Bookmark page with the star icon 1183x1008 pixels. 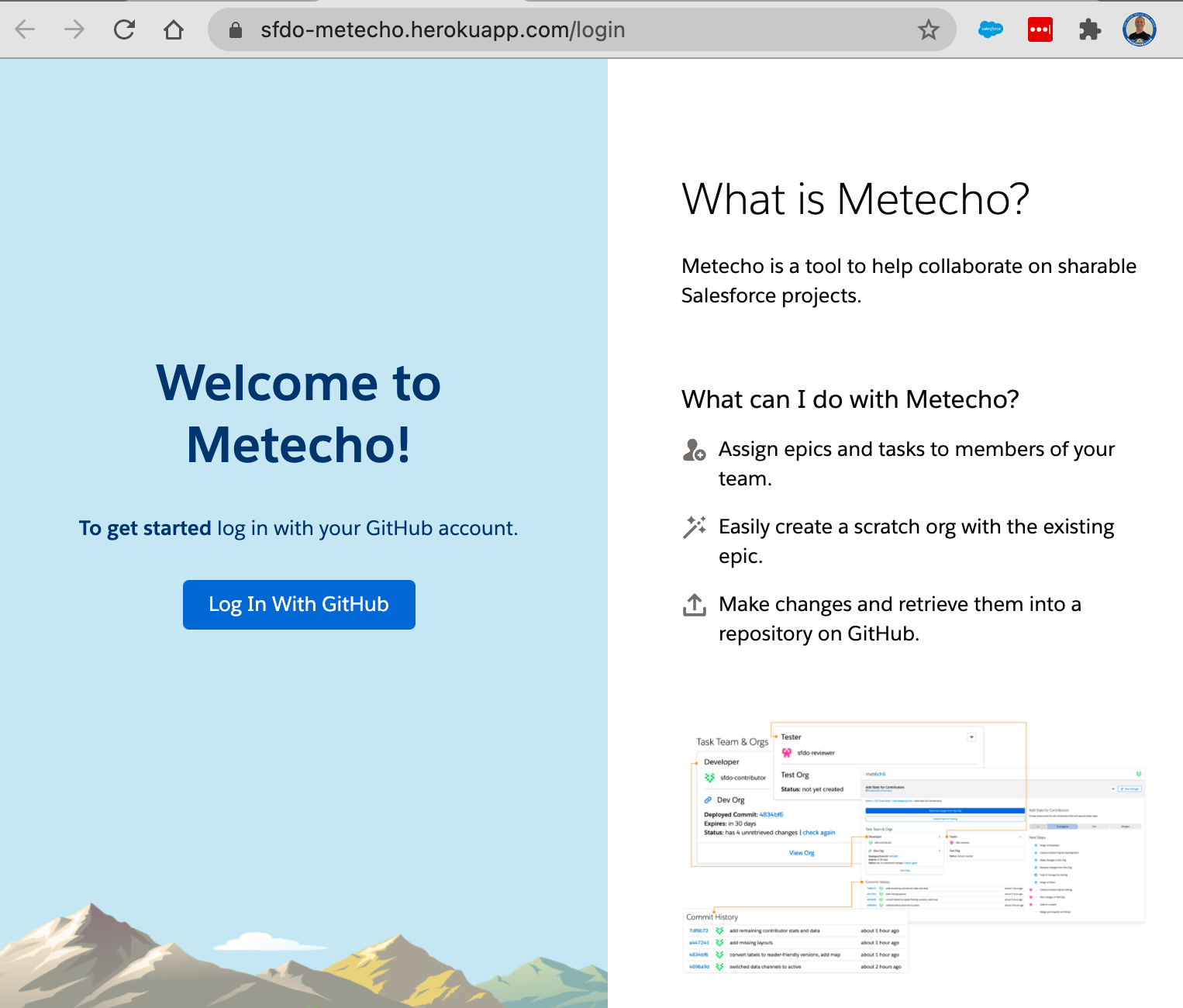[928, 30]
